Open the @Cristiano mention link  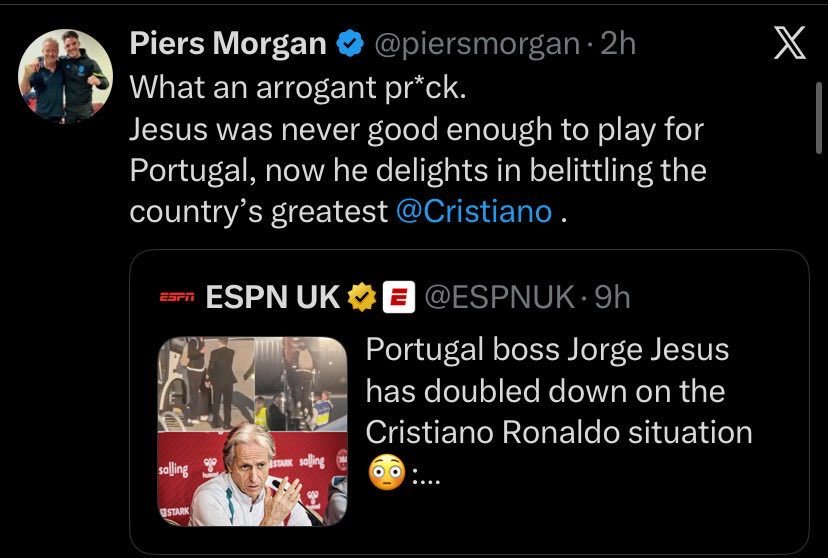tap(474, 211)
